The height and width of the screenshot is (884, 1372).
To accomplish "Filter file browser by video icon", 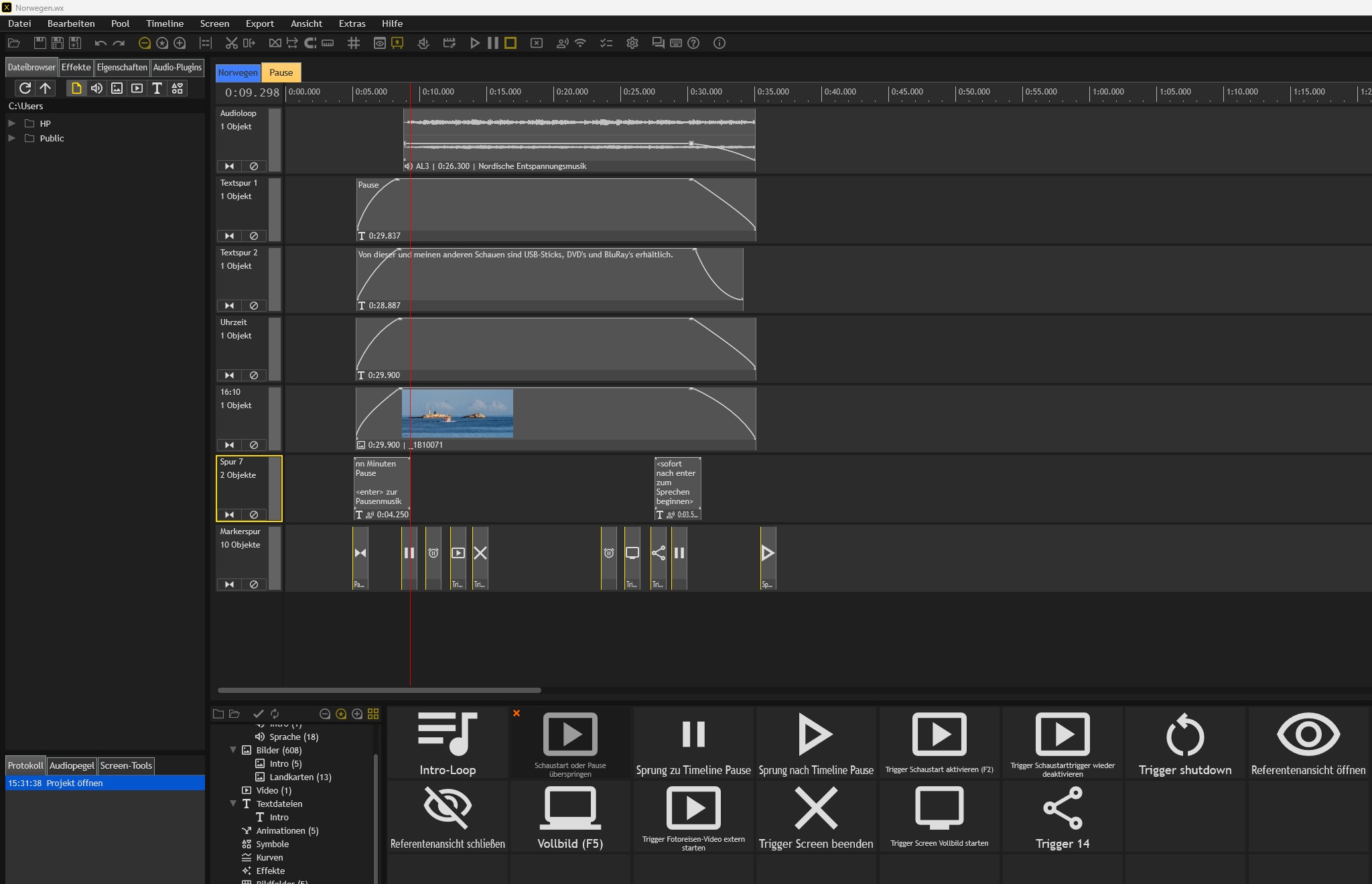I will click(x=137, y=88).
